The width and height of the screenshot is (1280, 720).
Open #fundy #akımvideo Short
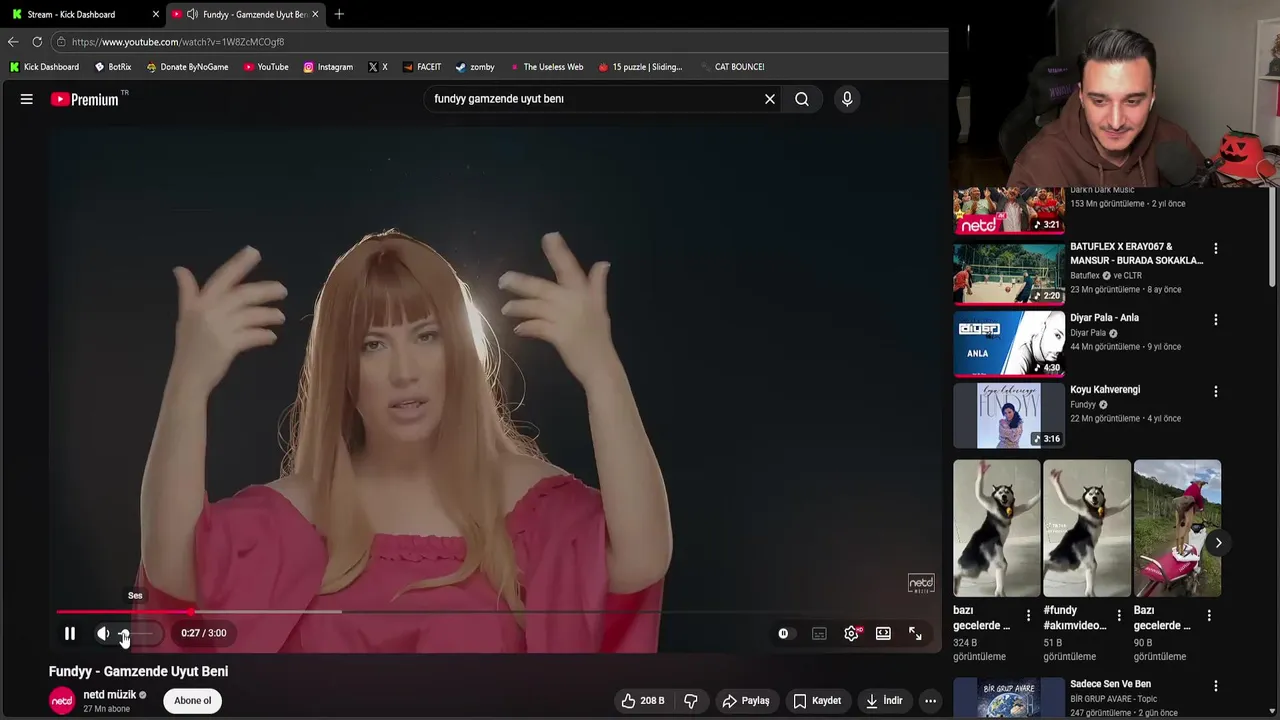[1086, 528]
